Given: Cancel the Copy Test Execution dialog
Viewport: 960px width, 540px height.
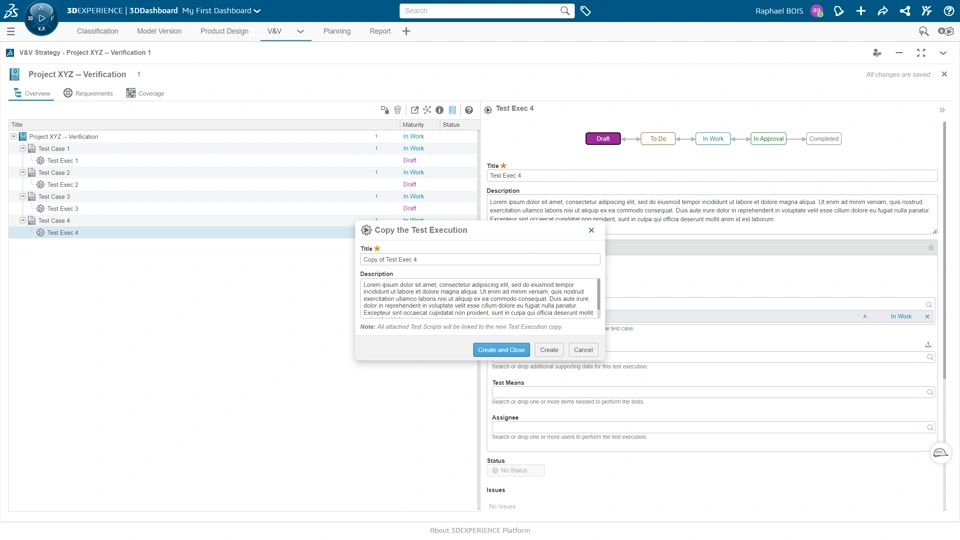Looking at the screenshot, I should click(583, 350).
